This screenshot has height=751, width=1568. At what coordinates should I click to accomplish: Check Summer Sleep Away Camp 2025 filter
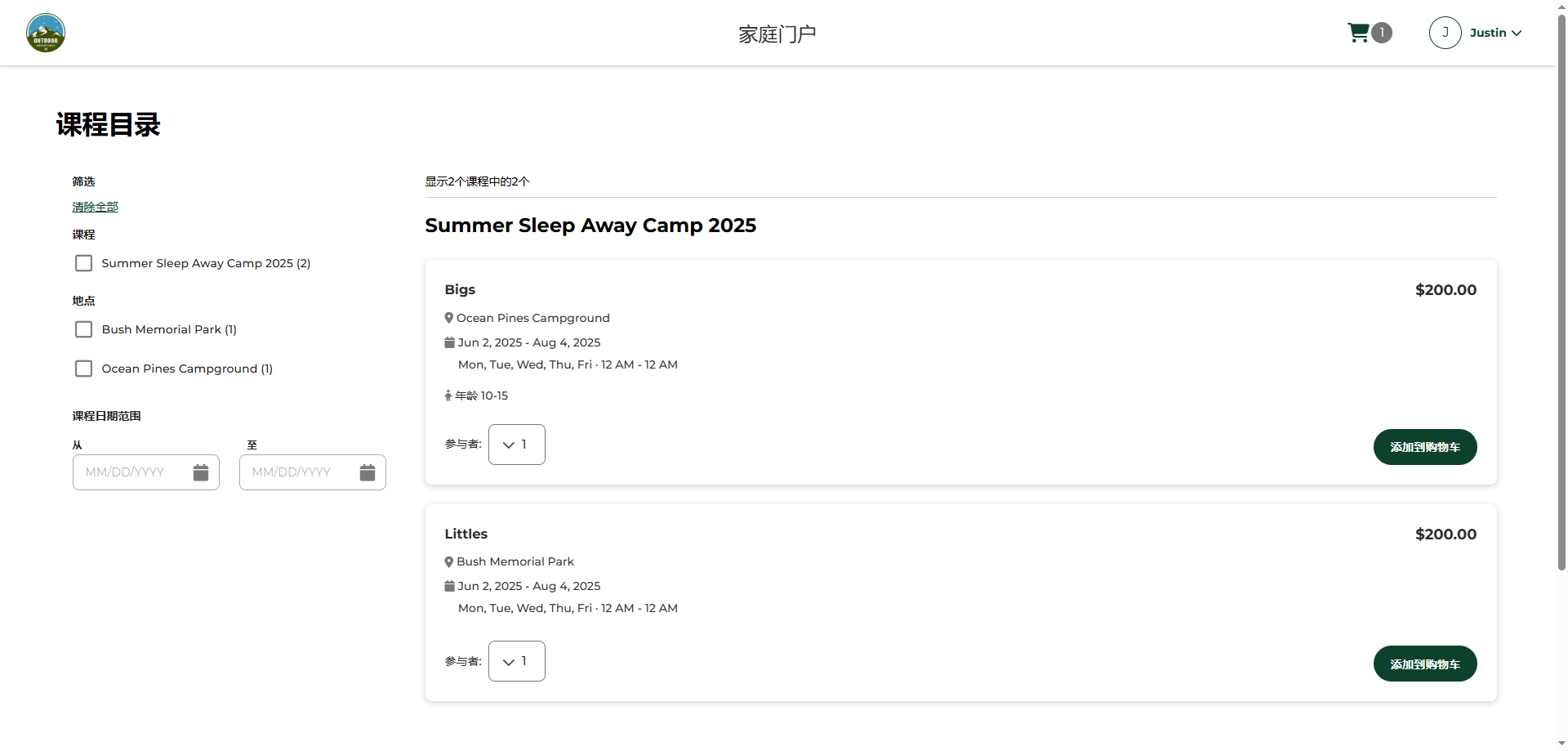[83, 263]
